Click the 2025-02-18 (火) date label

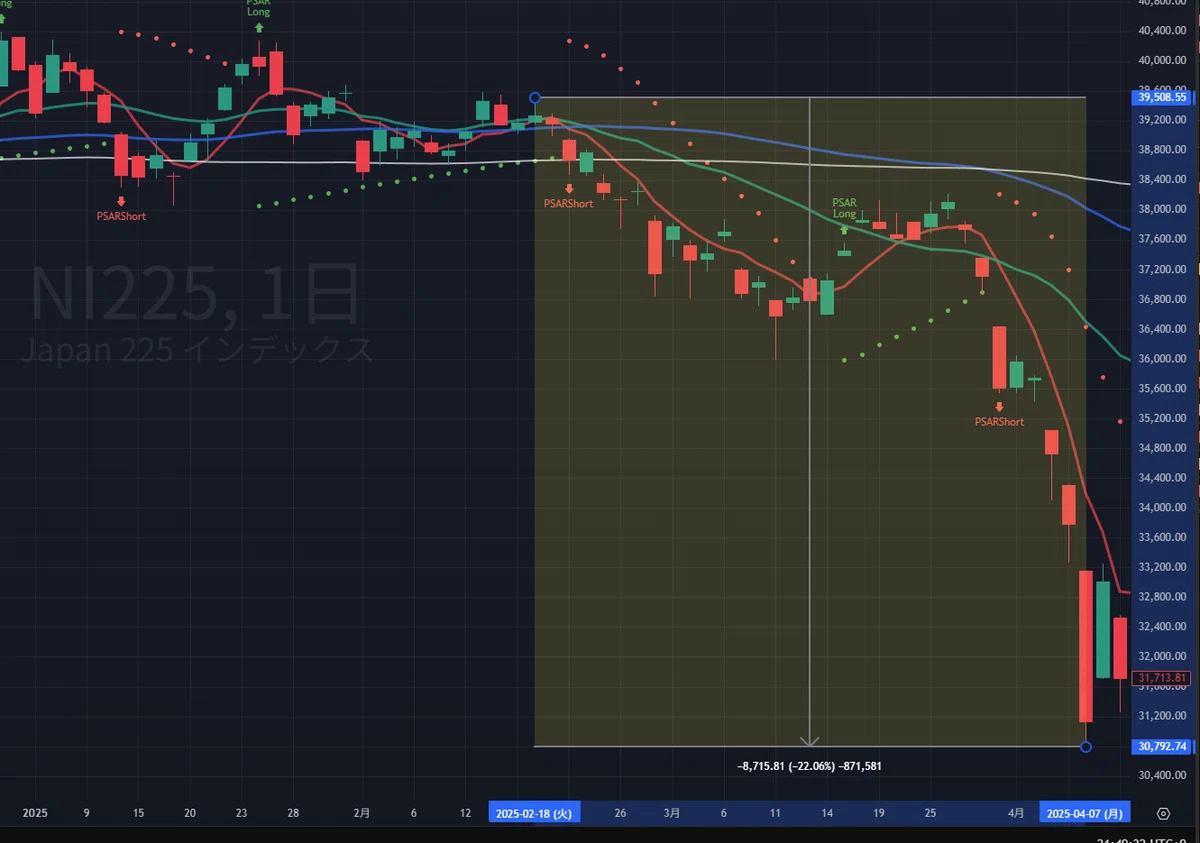(534, 813)
